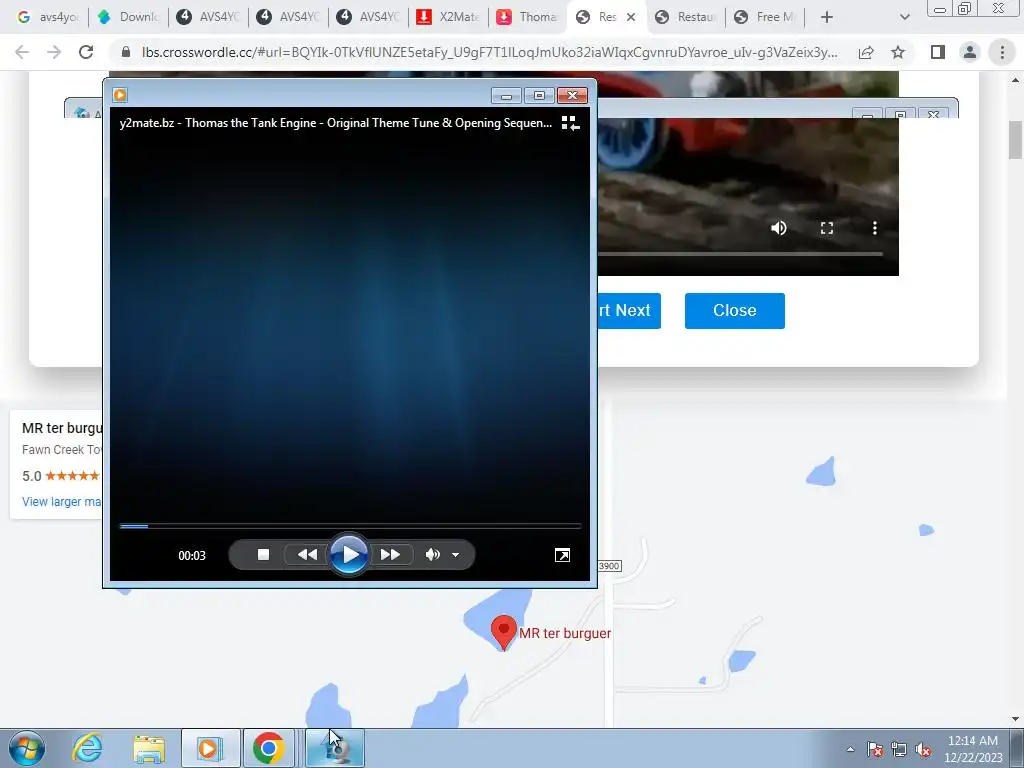1024x768 pixels.
Task: Open a new Chrome tab
Action: coord(827,17)
